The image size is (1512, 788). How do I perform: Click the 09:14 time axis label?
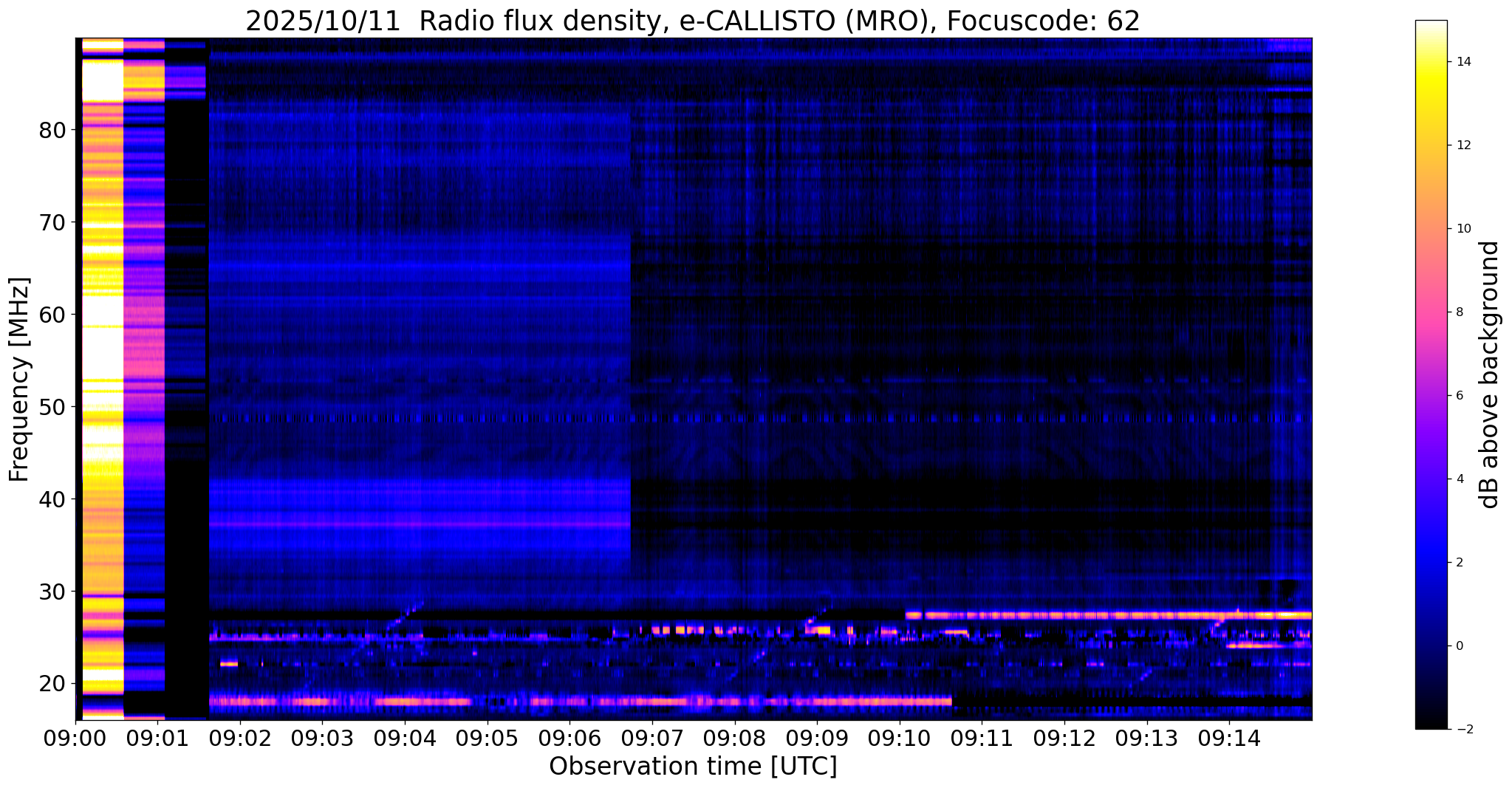[1228, 739]
